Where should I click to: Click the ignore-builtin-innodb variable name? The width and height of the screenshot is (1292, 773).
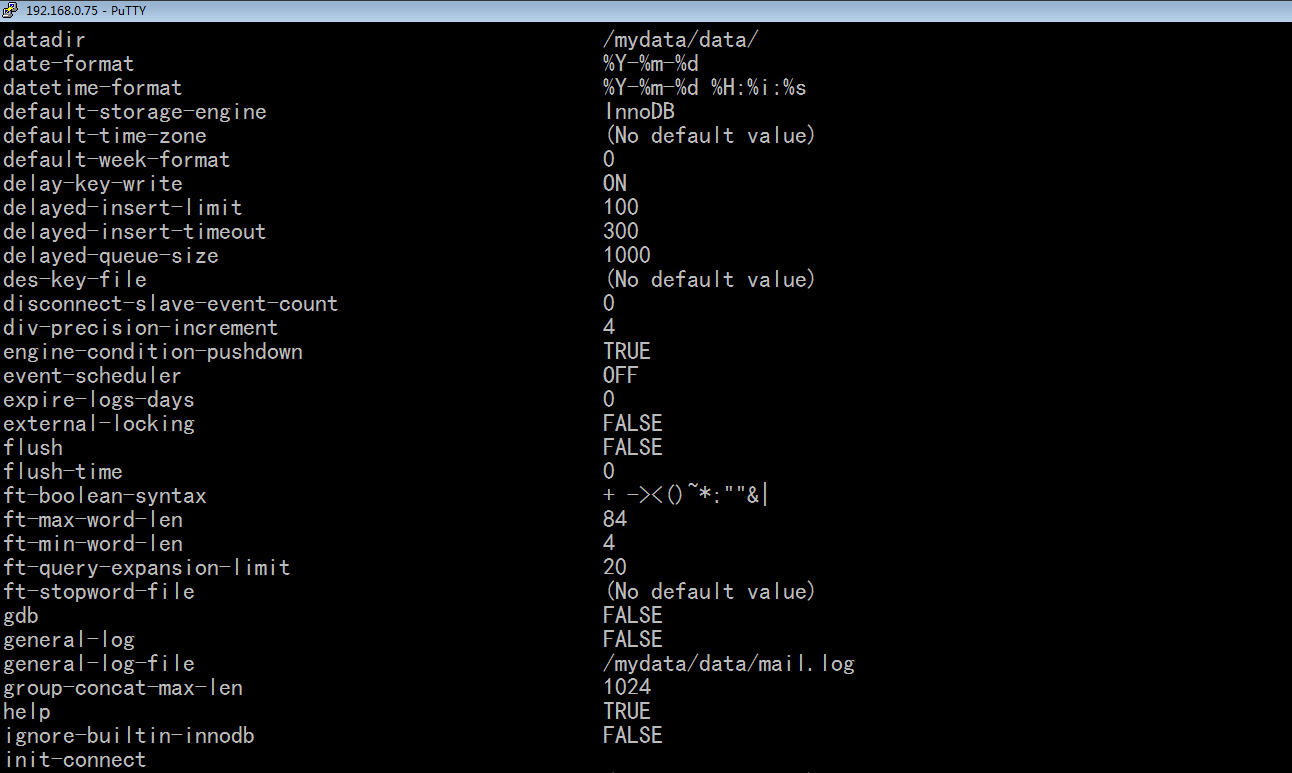[129, 736]
